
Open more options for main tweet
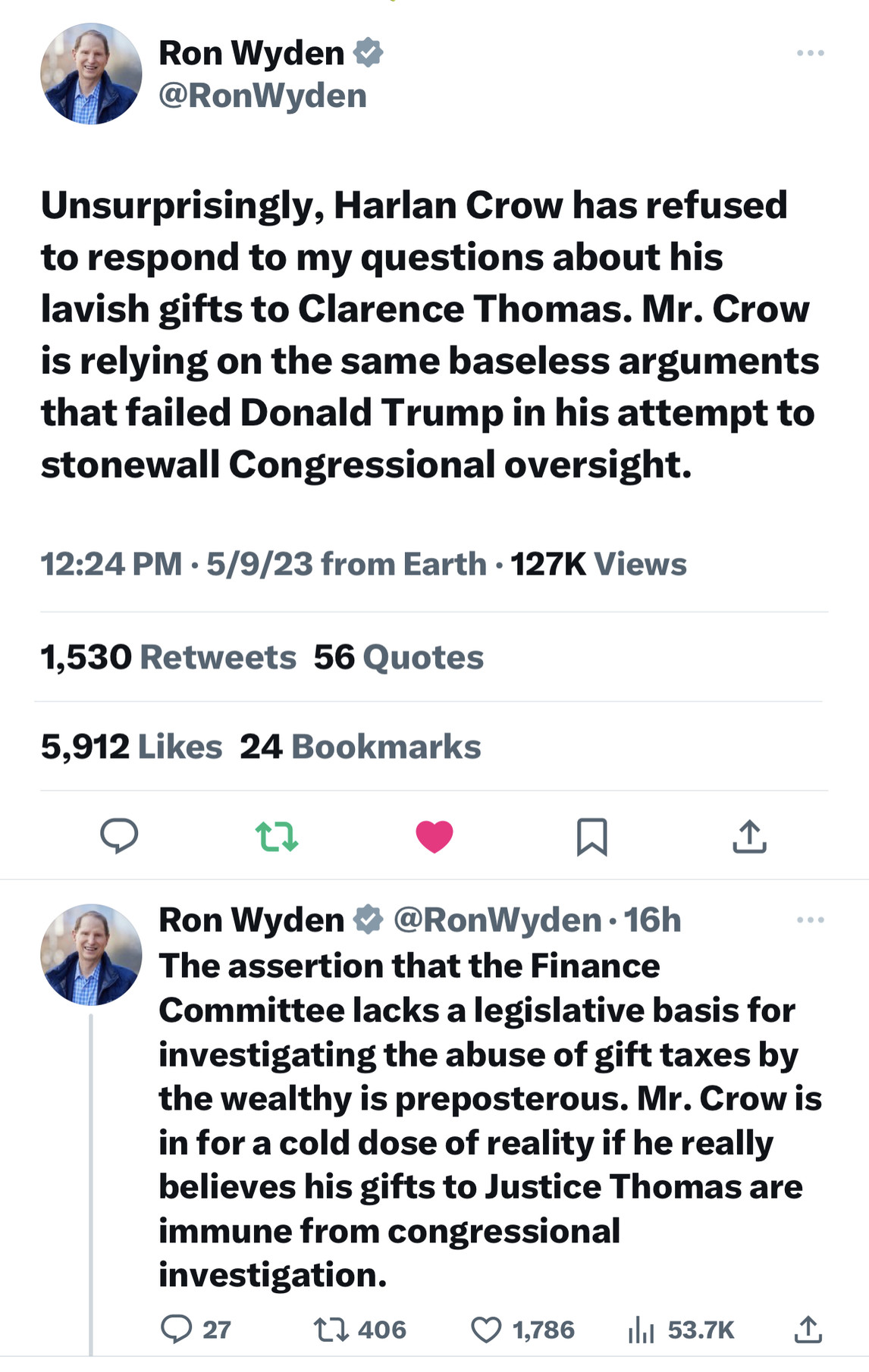pyautogui.click(x=810, y=53)
